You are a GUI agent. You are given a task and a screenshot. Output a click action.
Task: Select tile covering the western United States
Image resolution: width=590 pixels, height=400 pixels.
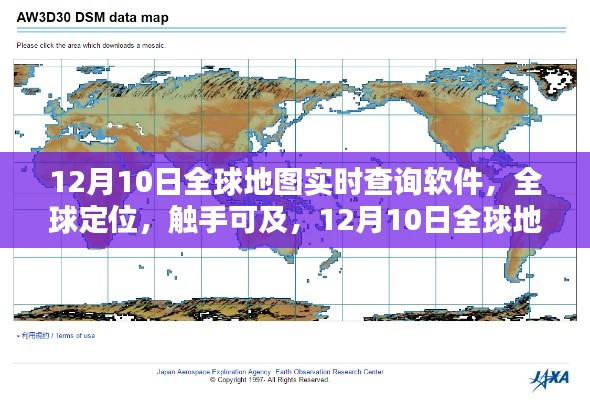click(459, 138)
